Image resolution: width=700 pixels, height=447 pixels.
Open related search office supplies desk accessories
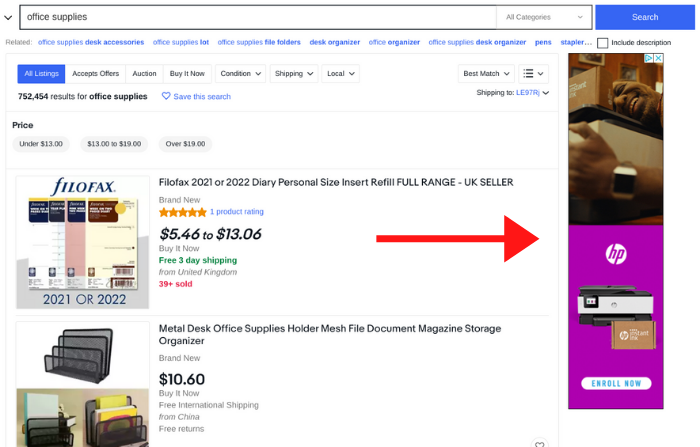coord(91,42)
